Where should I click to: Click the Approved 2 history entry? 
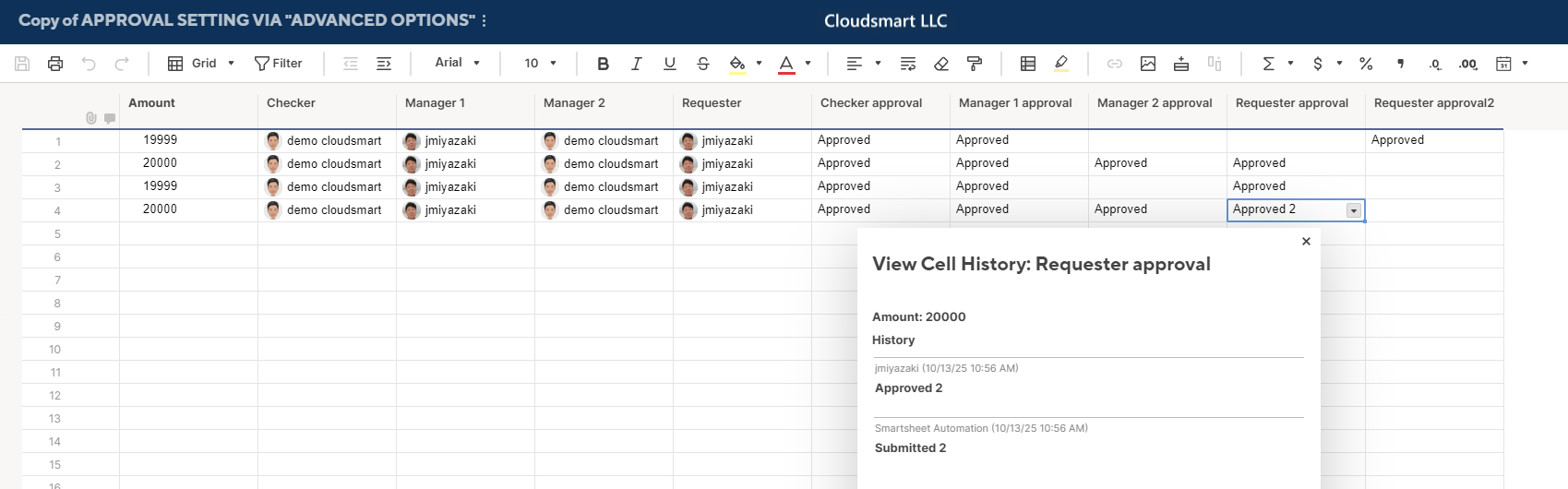[908, 388]
